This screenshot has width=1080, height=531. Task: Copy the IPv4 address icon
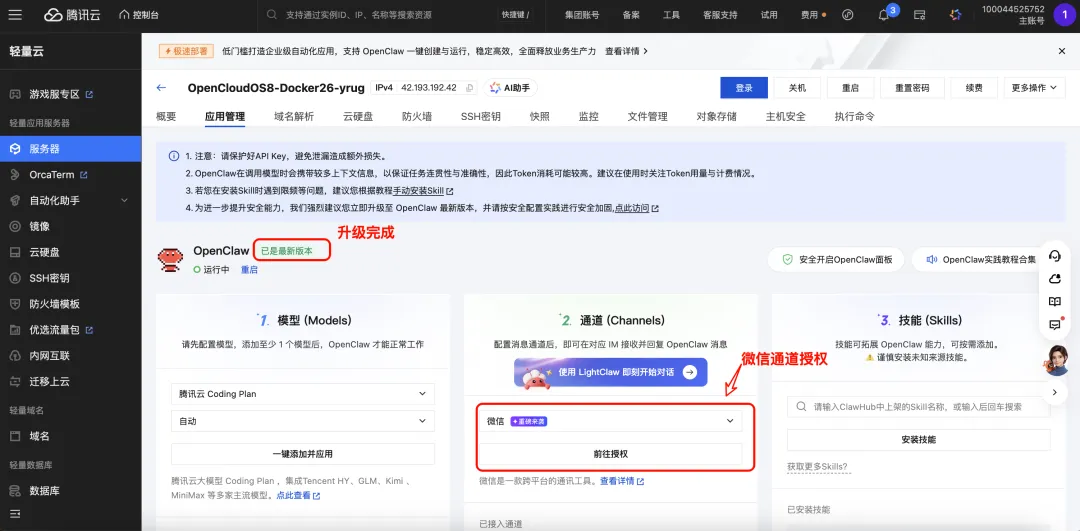coord(470,88)
